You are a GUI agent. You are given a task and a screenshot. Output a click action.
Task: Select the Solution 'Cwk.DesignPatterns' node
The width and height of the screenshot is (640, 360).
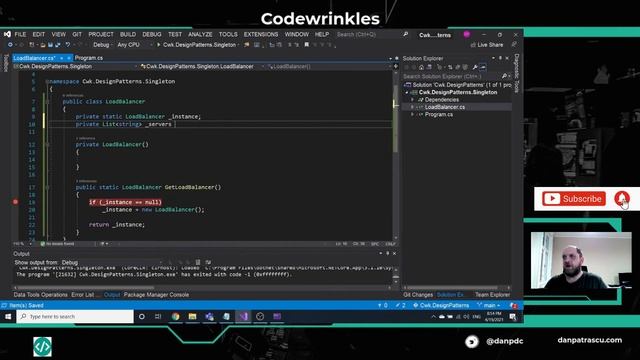point(458,85)
